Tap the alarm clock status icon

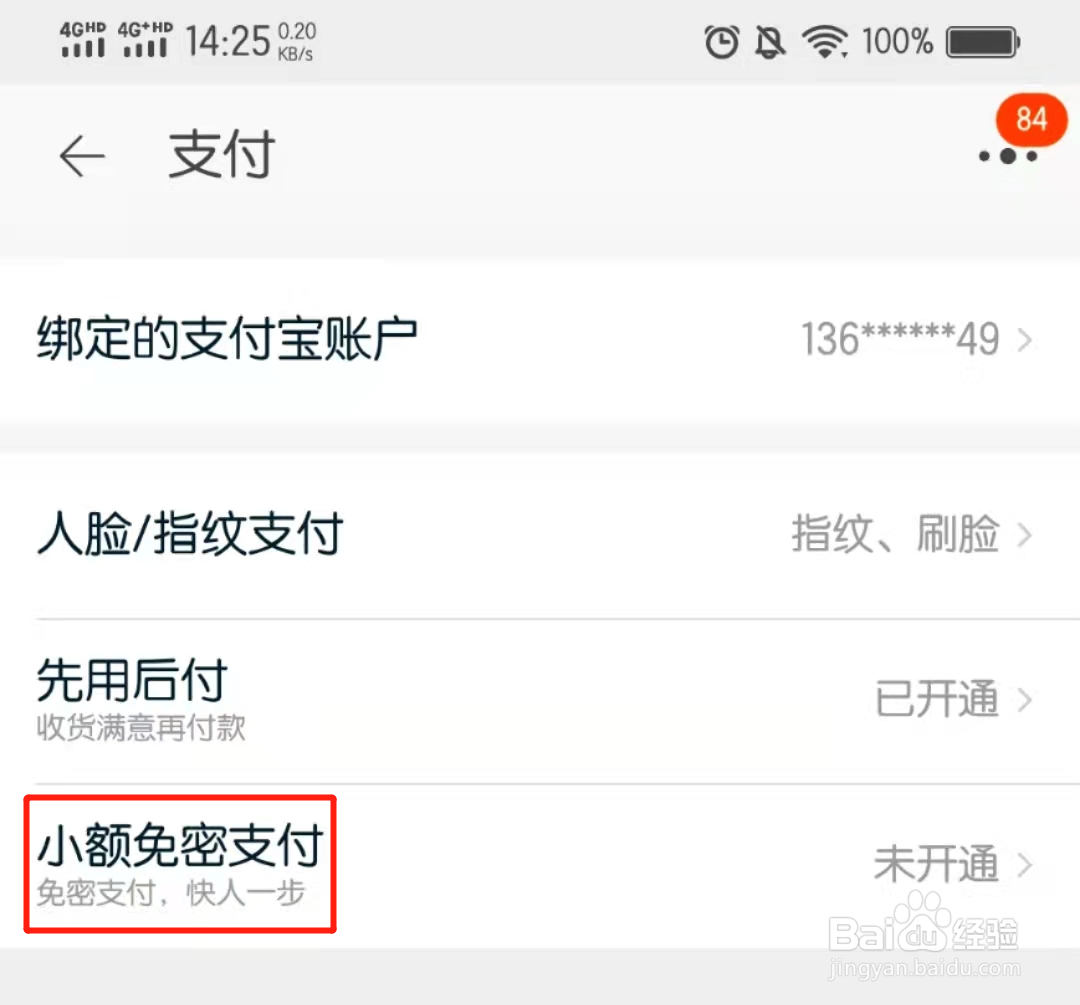pos(722,41)
